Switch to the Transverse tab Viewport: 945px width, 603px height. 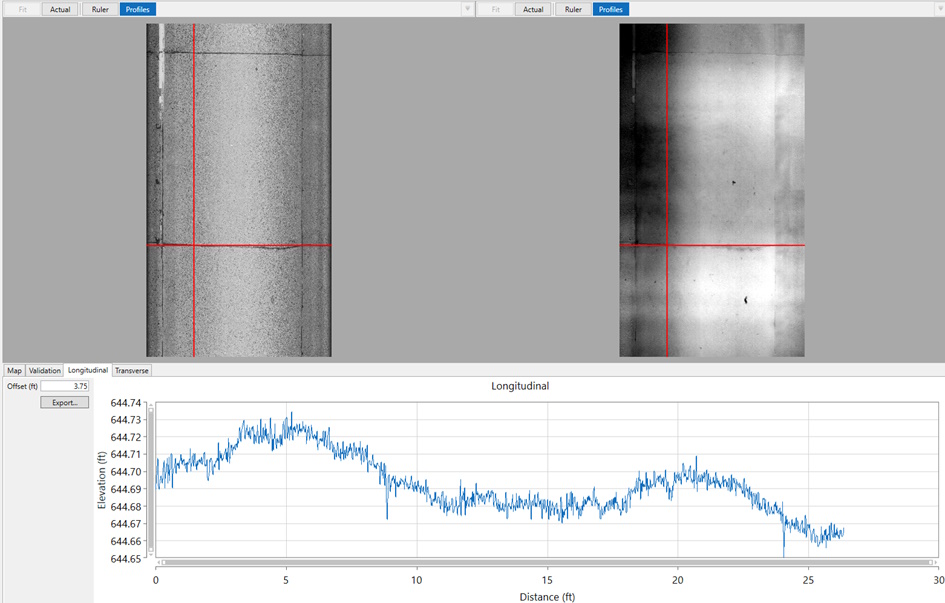click(x=131, y=370)
